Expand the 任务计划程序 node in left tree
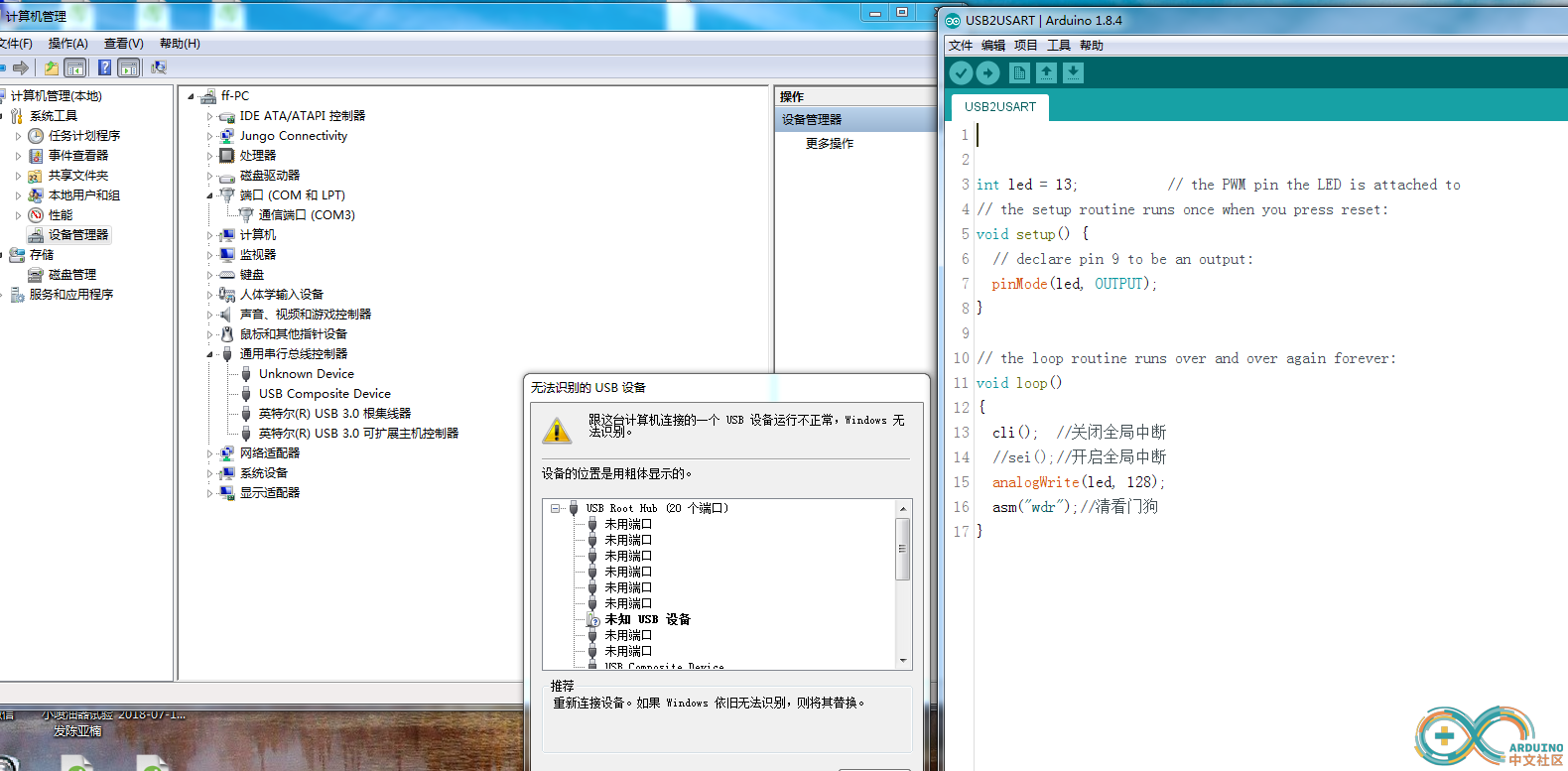This screenshot has height=771, width=1568. point(18,136)
